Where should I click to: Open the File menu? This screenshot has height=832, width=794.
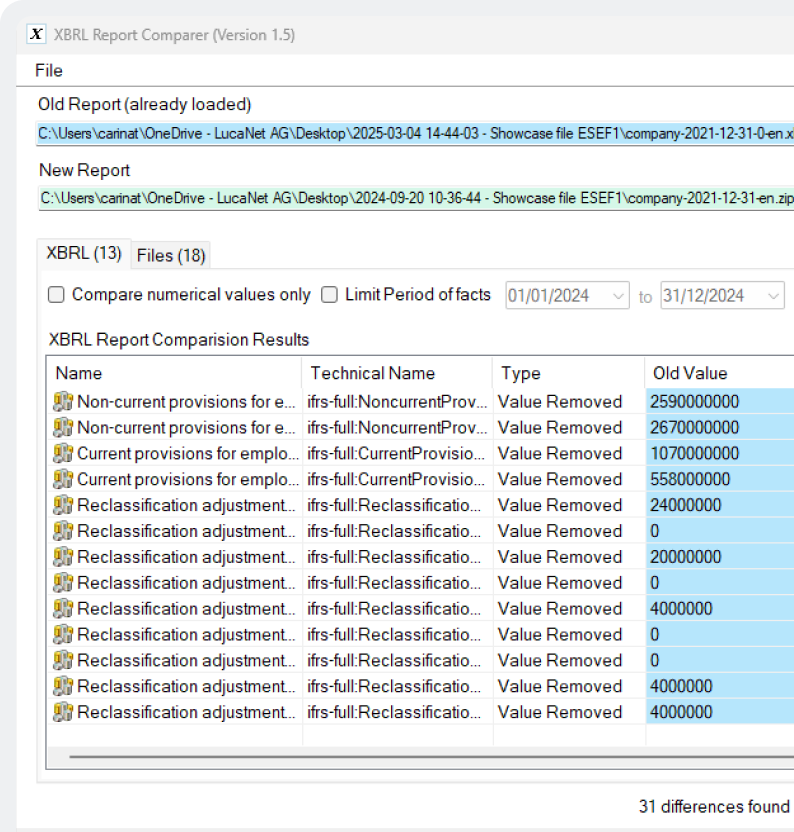pos(48,70)
